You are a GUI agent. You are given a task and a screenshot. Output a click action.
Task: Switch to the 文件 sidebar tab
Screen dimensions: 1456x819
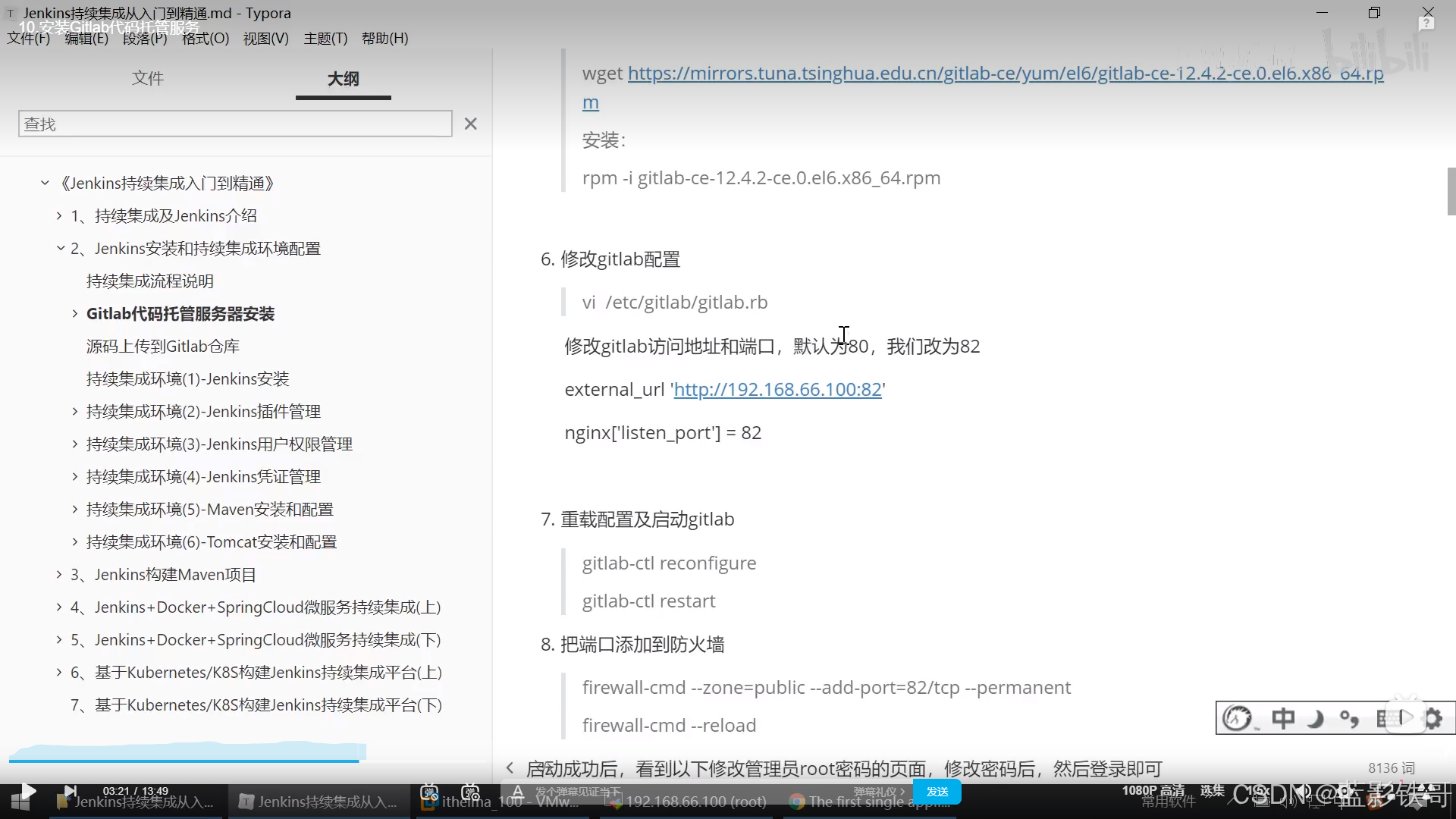tap(148, 78)
